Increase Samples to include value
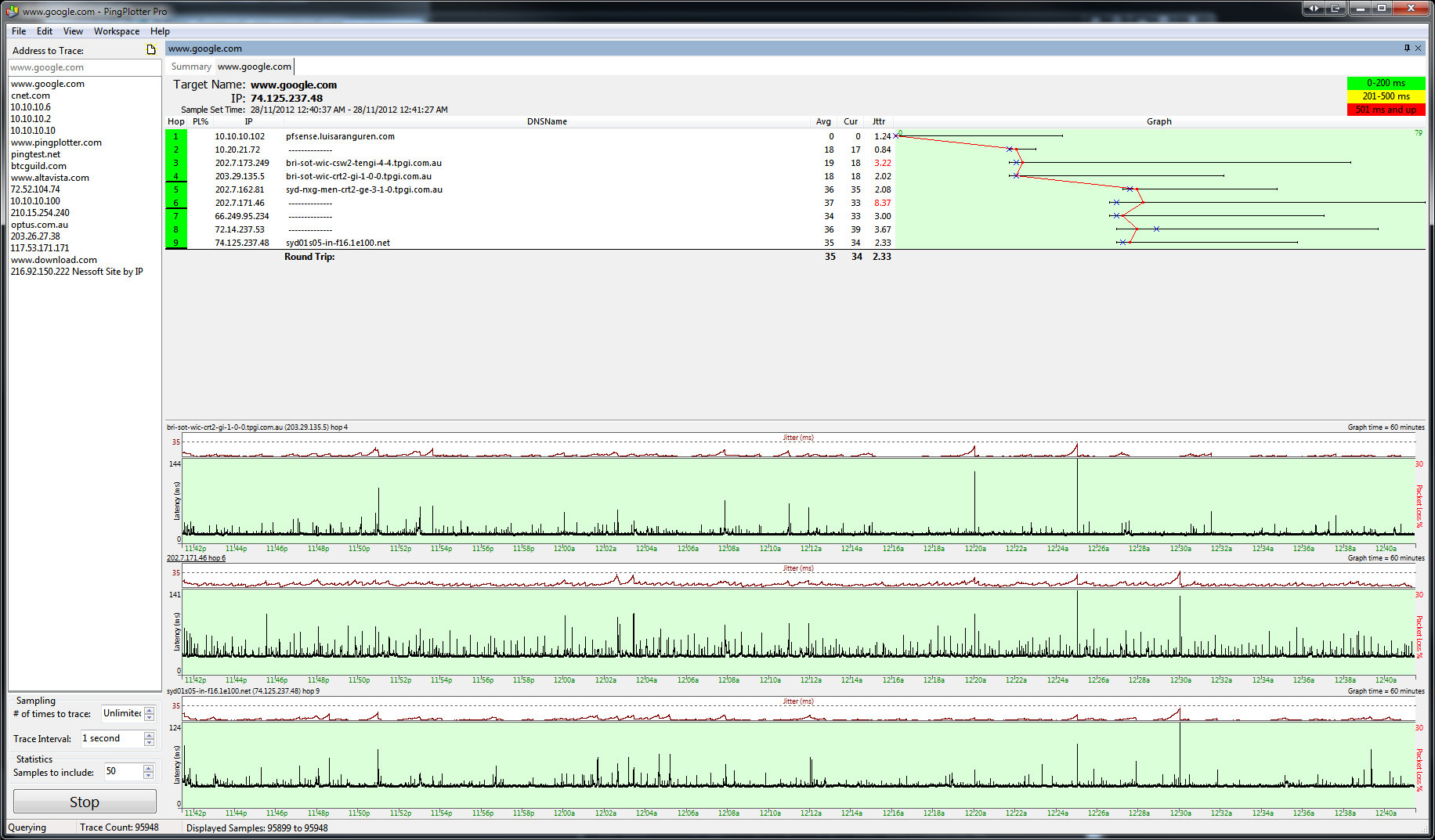 (x=149, y=768)
